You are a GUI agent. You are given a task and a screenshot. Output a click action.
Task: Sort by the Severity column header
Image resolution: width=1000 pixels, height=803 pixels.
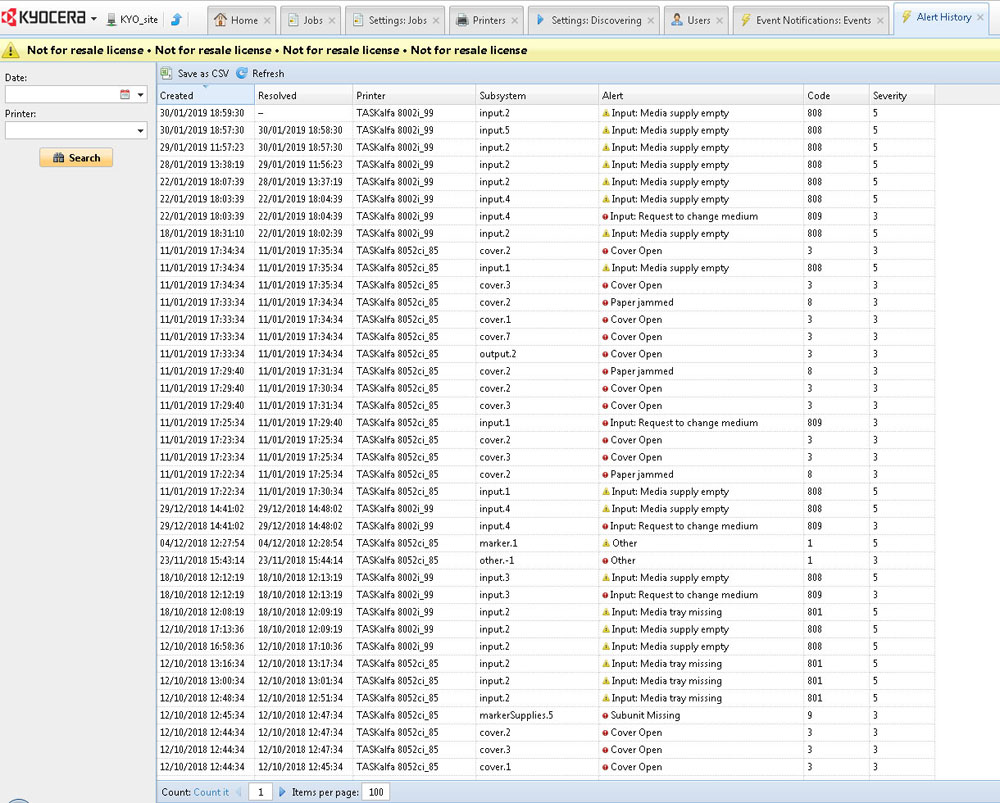902,96
